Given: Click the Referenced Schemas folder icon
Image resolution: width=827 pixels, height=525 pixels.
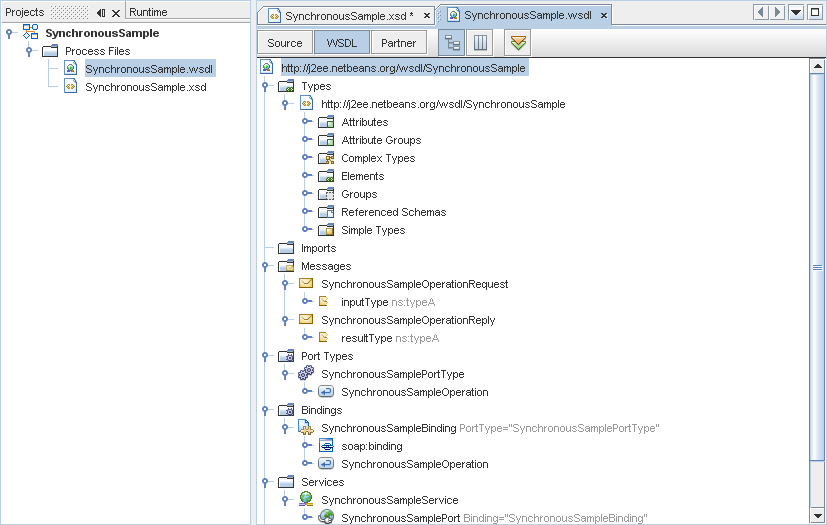Looking at the screenshot, I should (x=326, y=212).
